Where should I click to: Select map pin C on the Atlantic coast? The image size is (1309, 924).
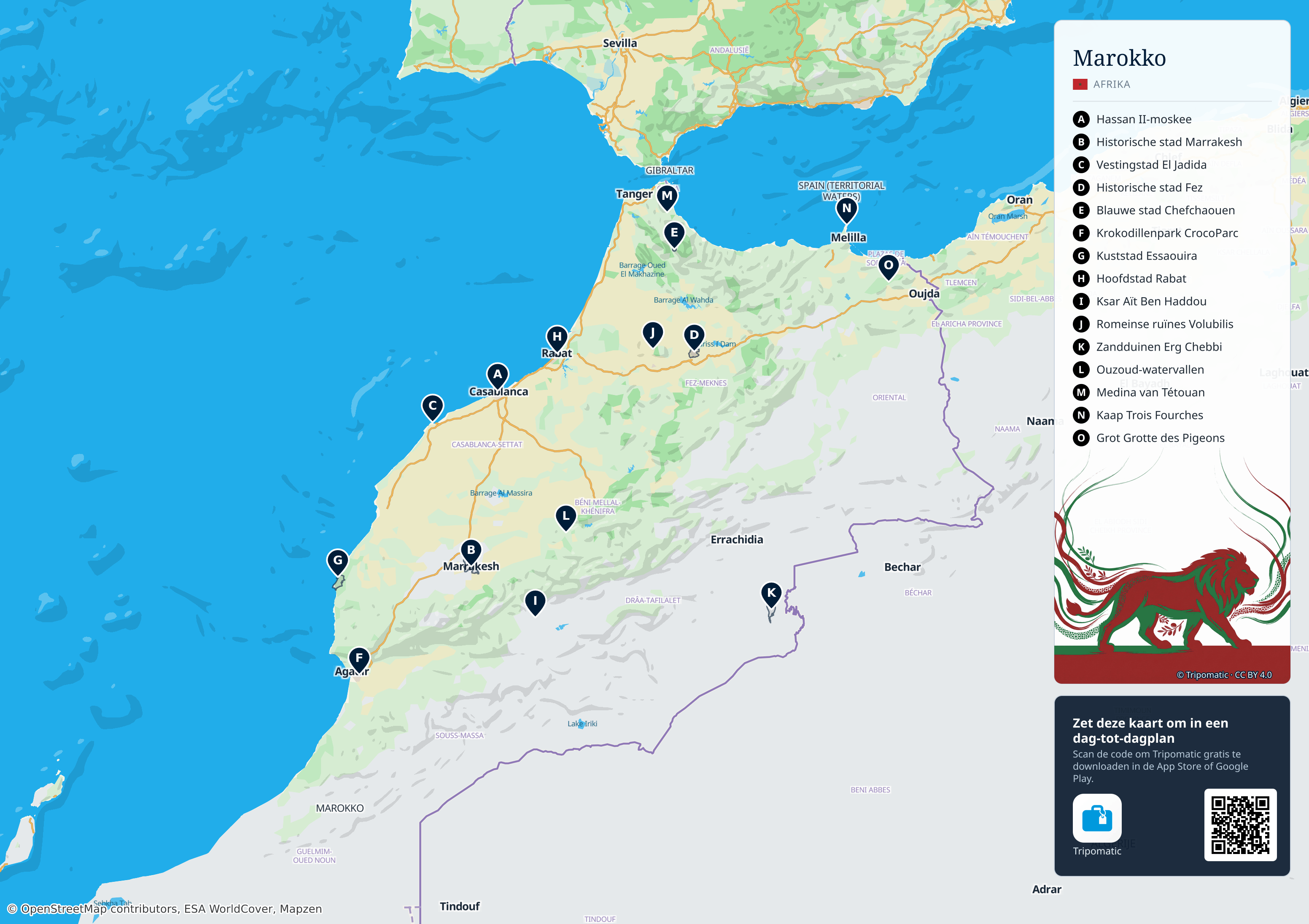coord(433,407)
